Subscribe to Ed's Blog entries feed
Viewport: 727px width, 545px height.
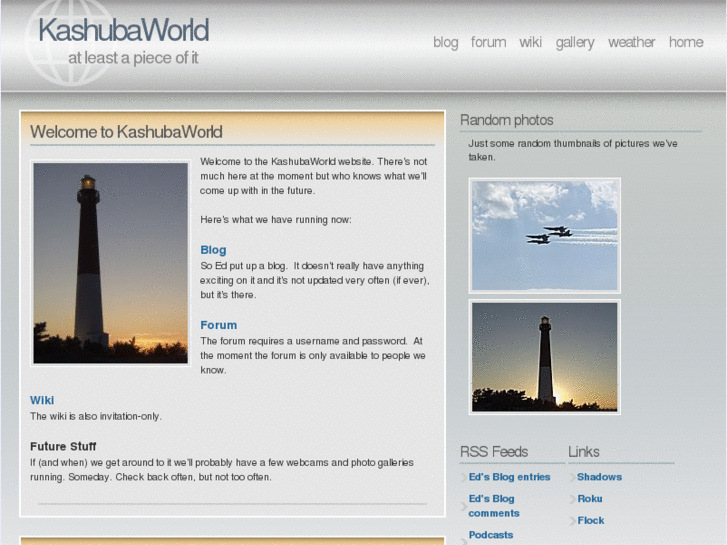coord(509,477)
